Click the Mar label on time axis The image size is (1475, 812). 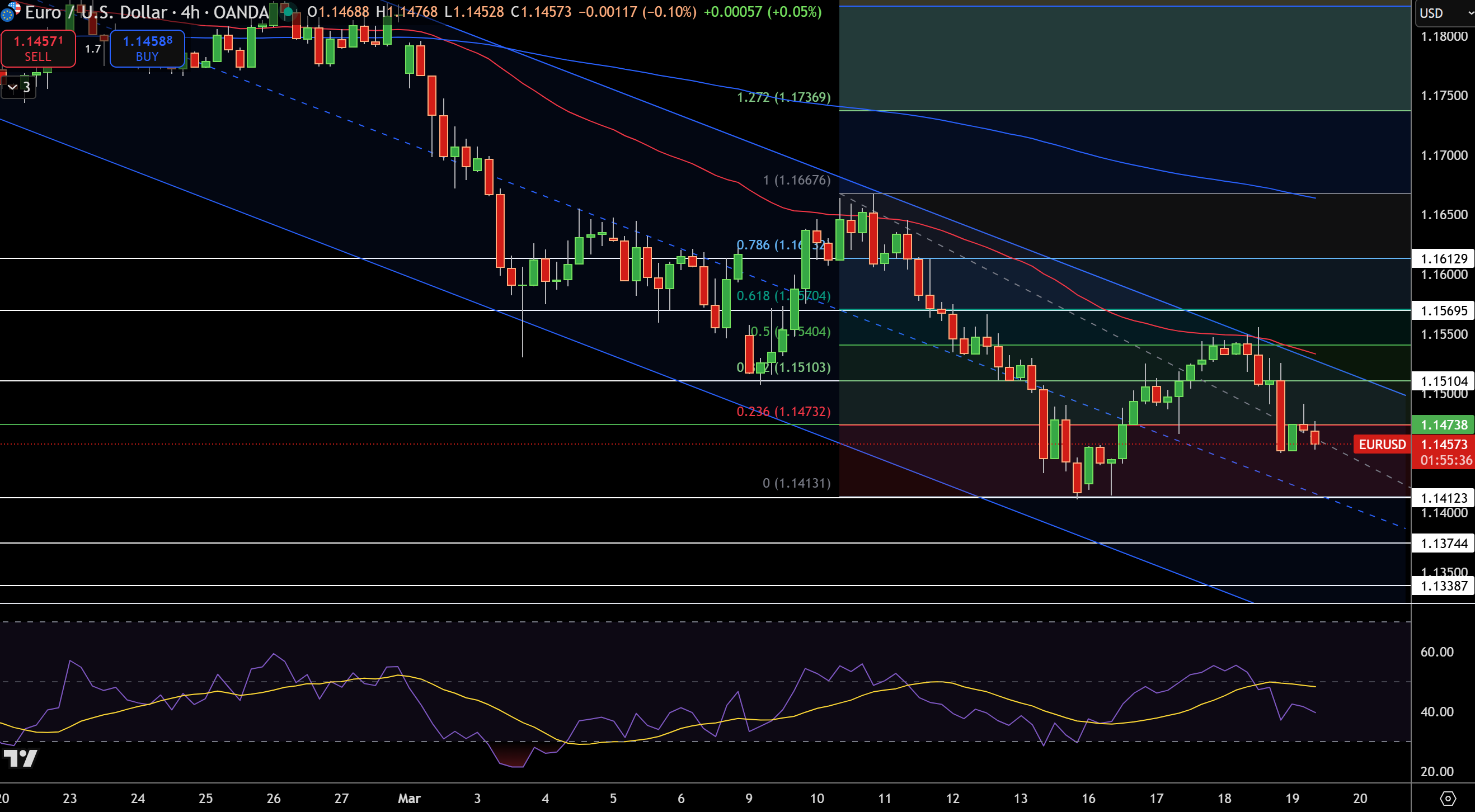[x=410, y=798]
